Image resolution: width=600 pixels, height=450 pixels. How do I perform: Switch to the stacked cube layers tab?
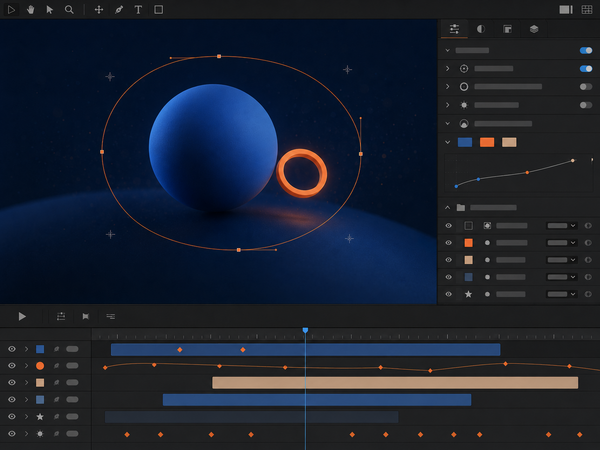[534, 29]
